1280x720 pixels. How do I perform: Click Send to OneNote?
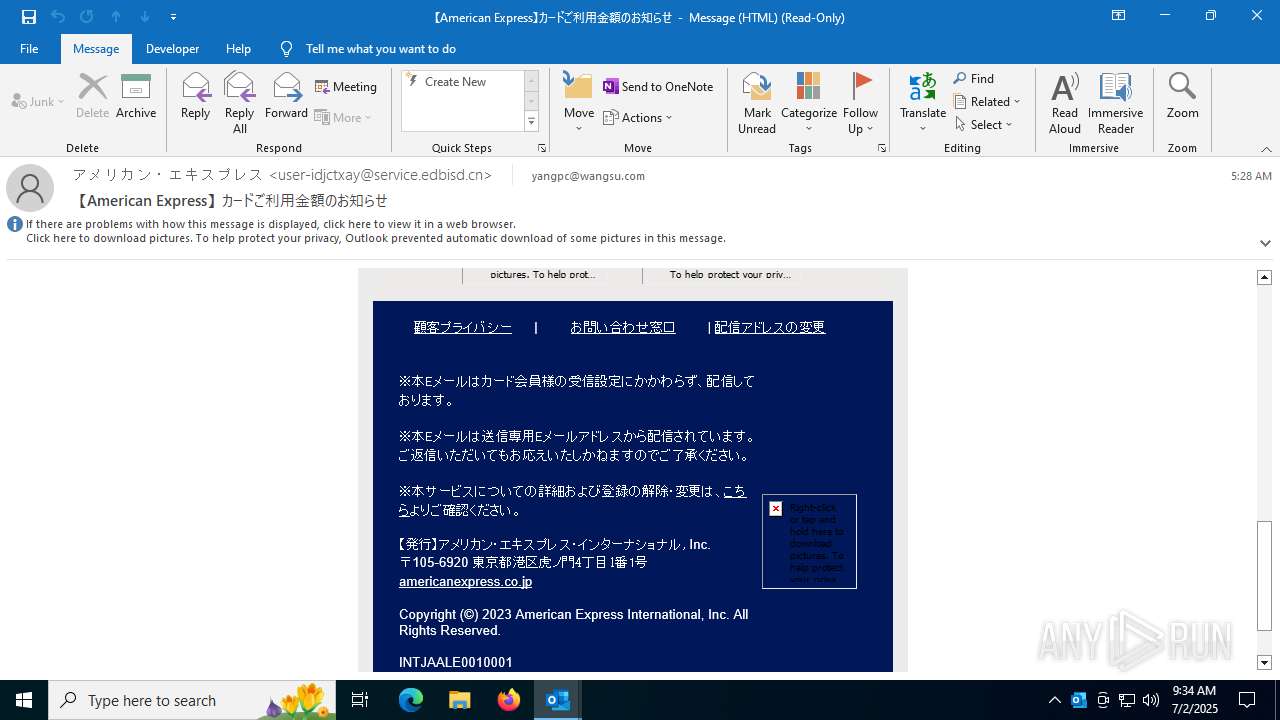pos(658,87)
